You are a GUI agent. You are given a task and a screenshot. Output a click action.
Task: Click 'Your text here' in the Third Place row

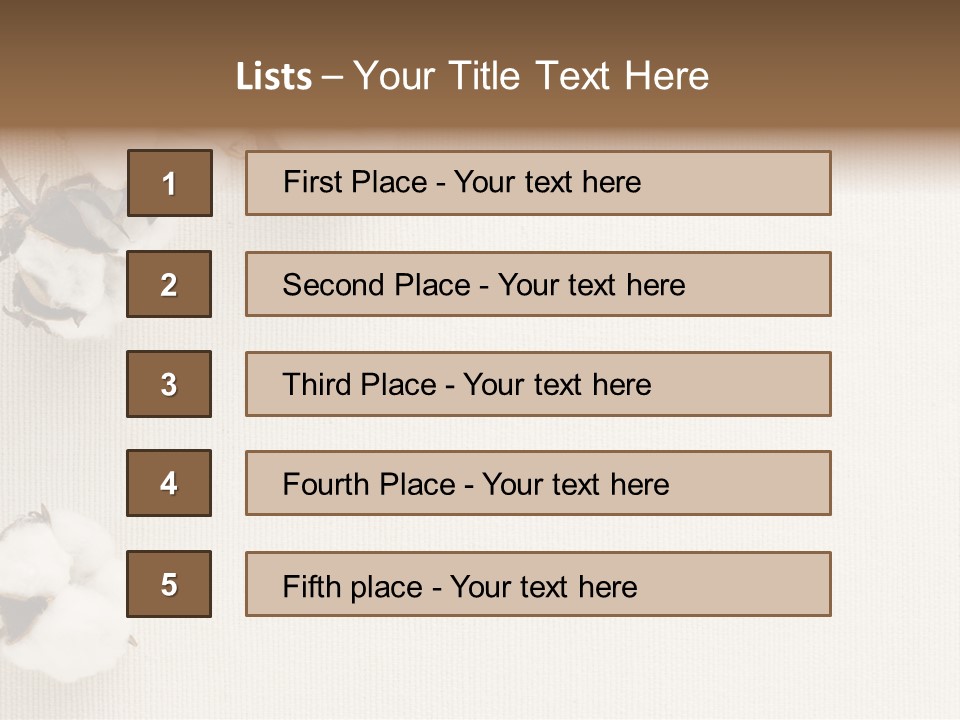coord(557,385)
